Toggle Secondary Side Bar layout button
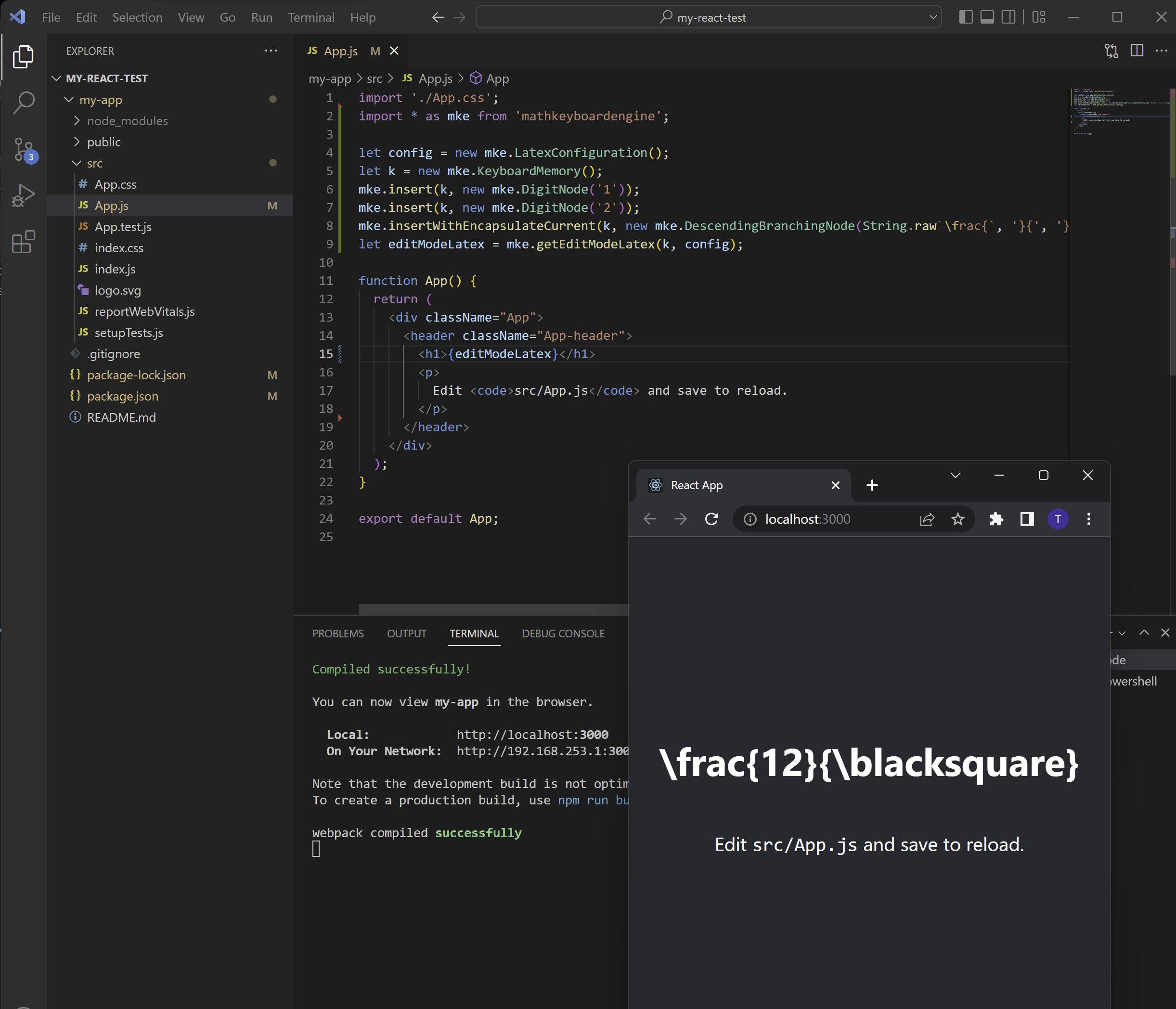This screenshot has width=1176, height=1009. (1008, 17)
